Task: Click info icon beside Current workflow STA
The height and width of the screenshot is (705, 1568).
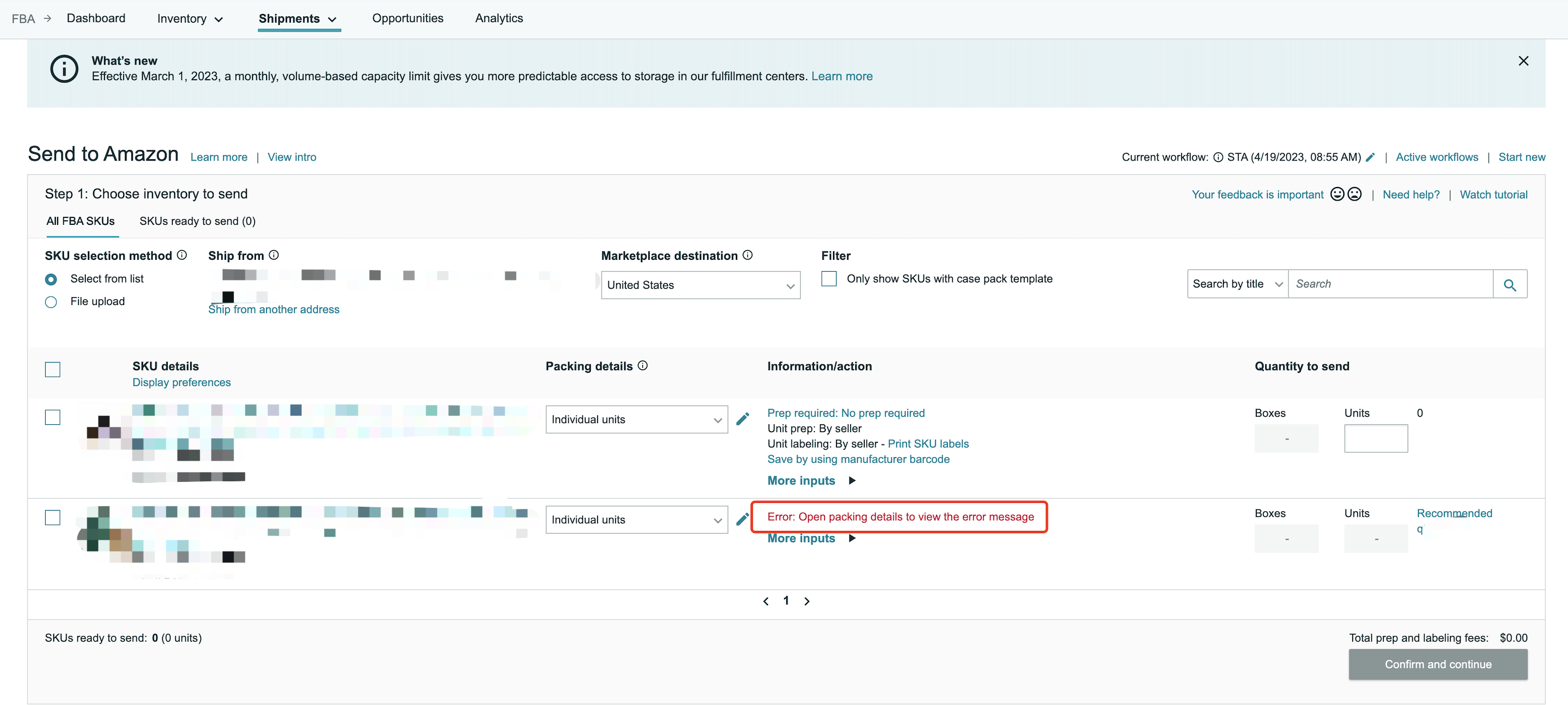Action: 1218,157
